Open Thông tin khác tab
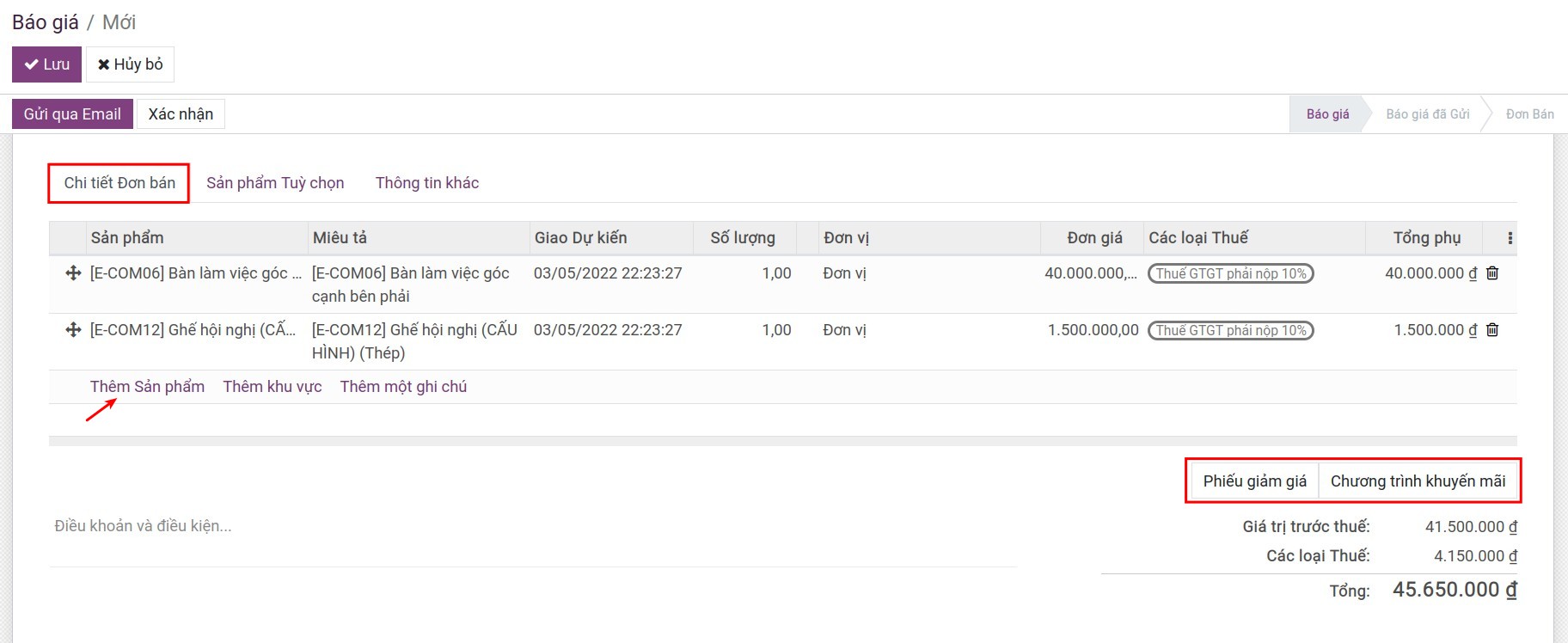The image size is (1568, 643). (x=427, y=183)
